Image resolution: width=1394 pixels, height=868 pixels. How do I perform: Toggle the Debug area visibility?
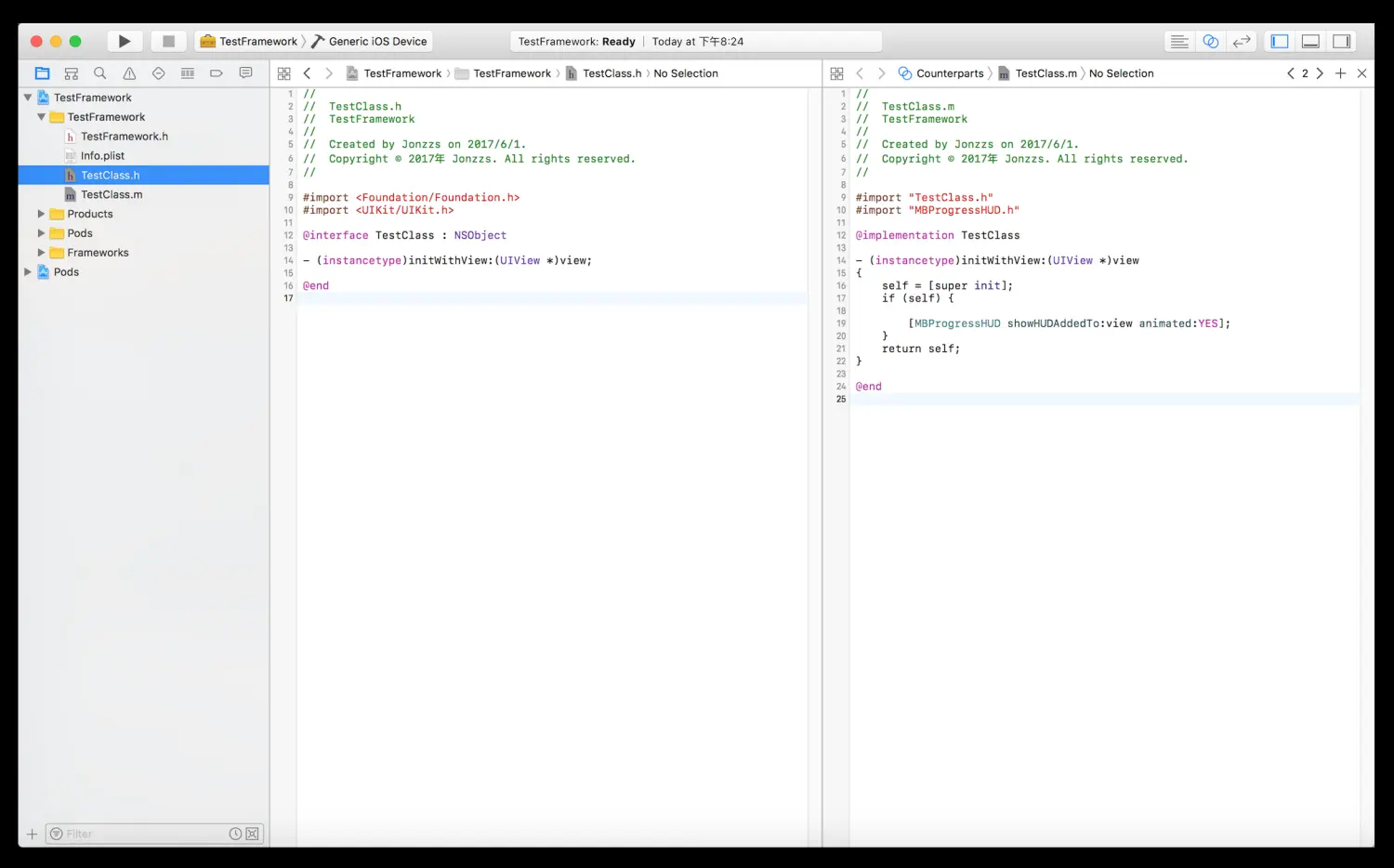point(1310,41)
